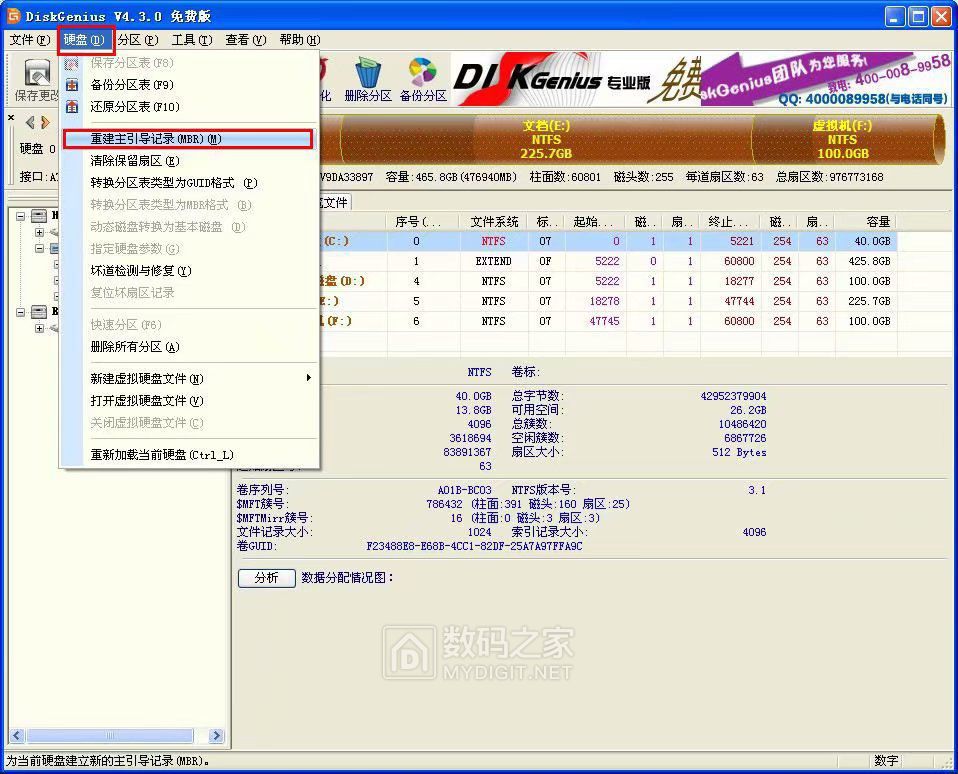Open submenu arrow of 新建虚拟硬盘文件
The height and width of the screenshot is (774, 958).
tap(309, 378)
